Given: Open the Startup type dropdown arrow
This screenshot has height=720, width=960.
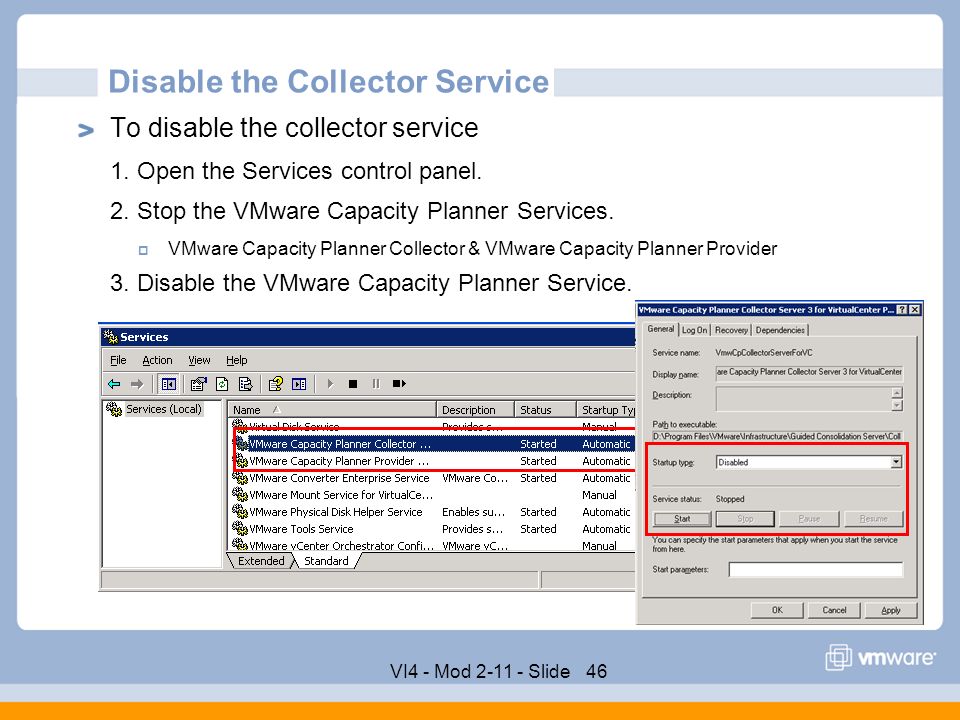Looking at the screenshot, I should [896, 462].
